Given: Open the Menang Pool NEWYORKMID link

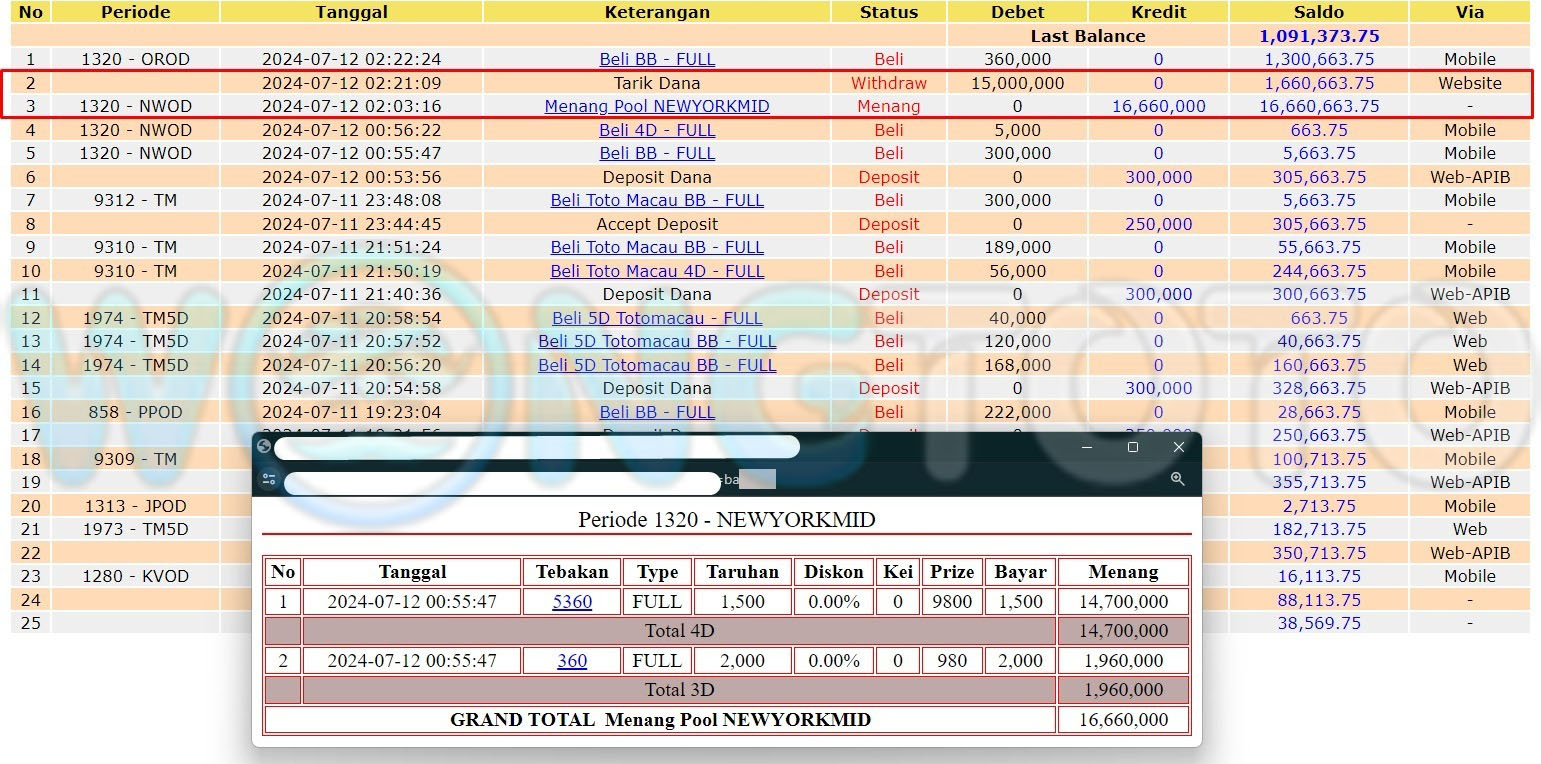Looking at the screenshot, I should click(657, 106).
